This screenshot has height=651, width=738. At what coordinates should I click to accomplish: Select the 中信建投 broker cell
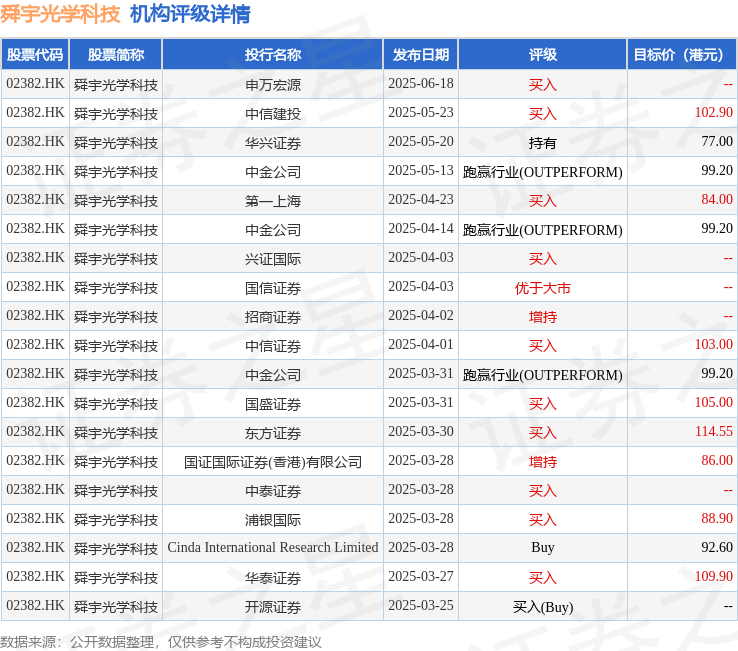click(x=273, y=113)
